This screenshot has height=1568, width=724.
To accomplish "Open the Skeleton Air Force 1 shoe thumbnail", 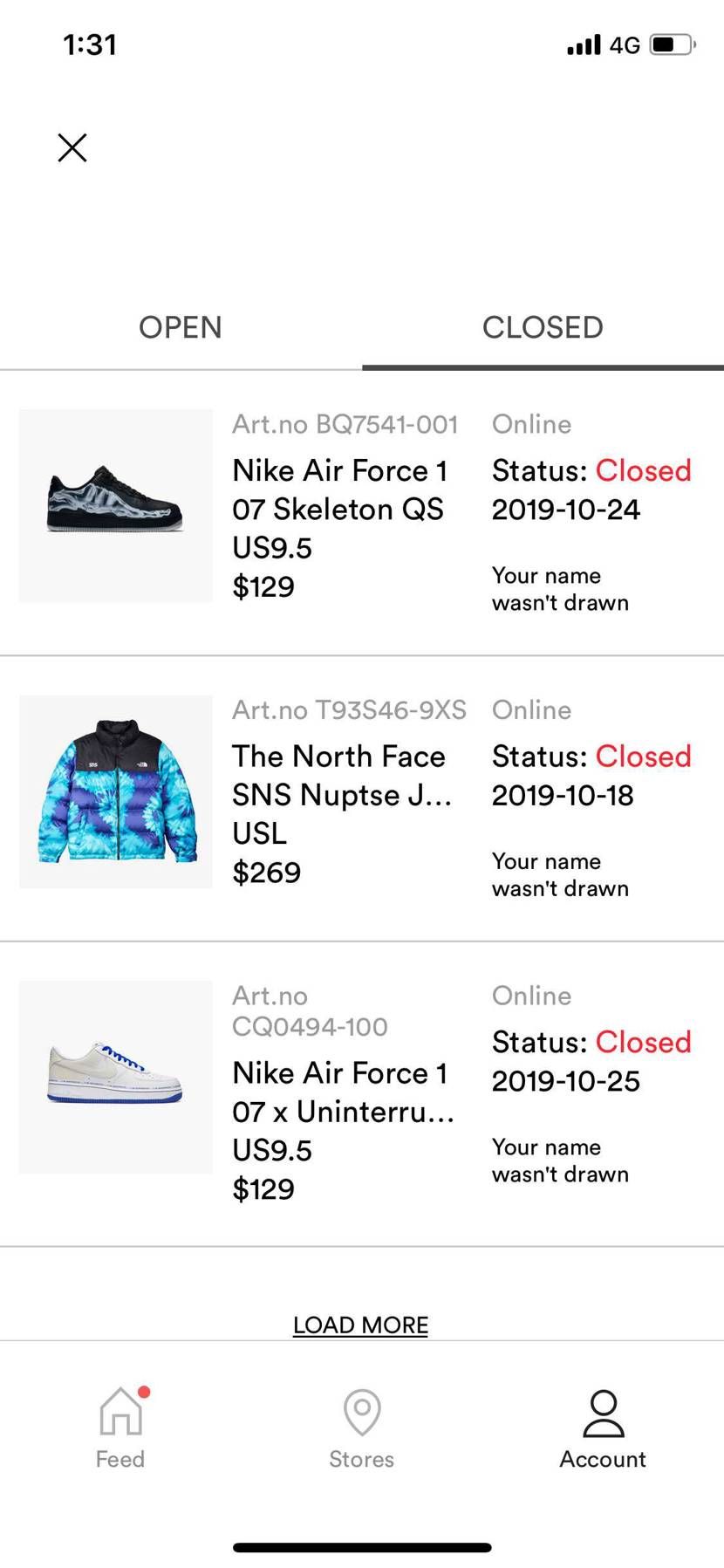I will (x=115, y=505).
